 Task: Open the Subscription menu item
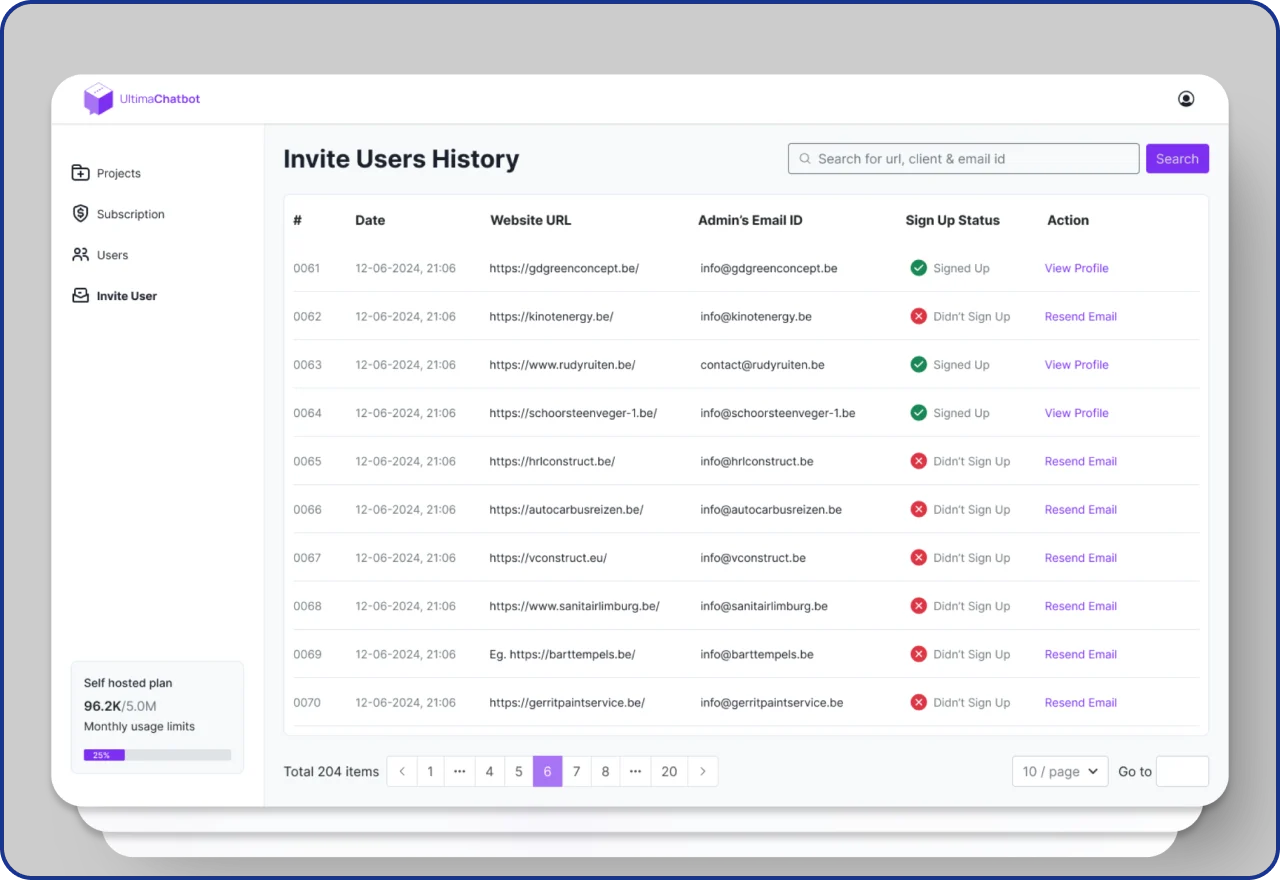click(131, 214)
